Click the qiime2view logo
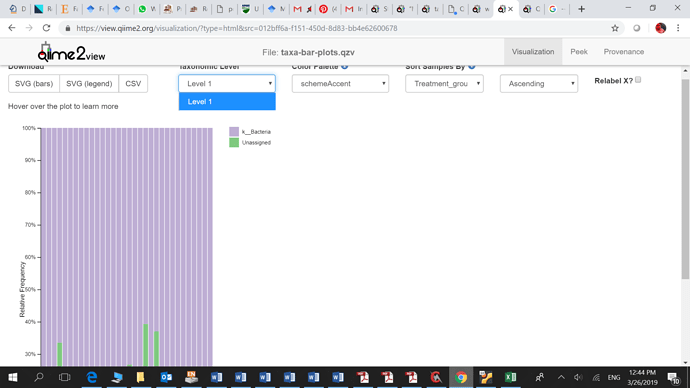This screenshot has width=690, height=388. (x=71, y=53)
